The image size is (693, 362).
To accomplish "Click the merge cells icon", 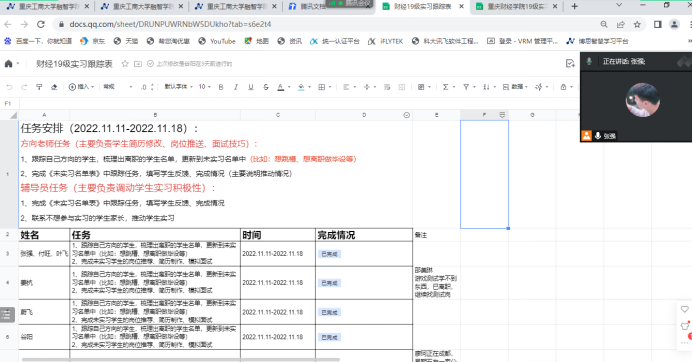I will point(402,87).
